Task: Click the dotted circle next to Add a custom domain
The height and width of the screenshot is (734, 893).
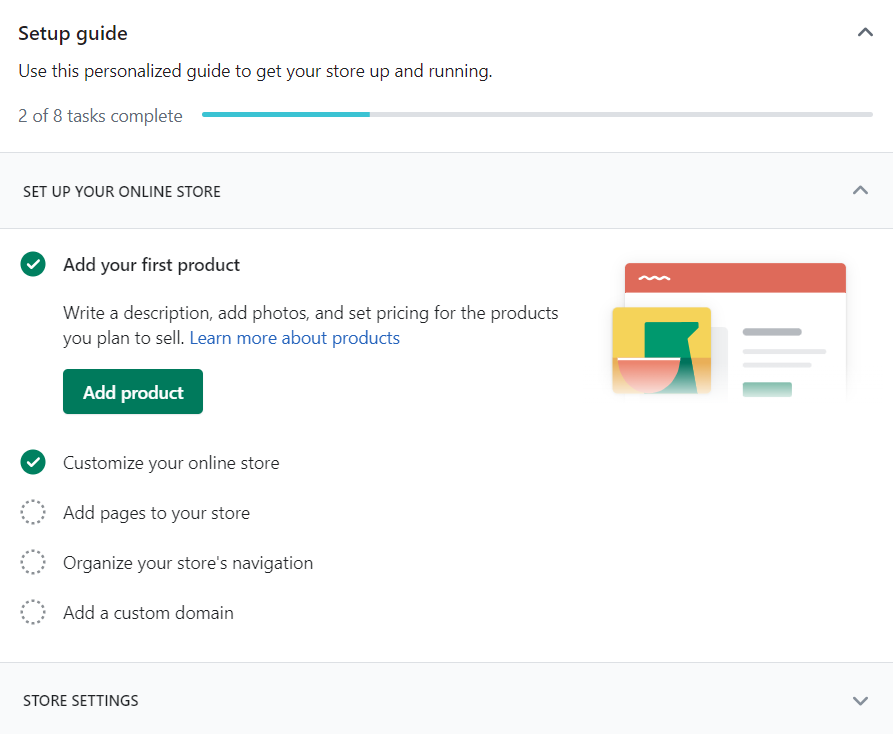Action: point(33,612)
